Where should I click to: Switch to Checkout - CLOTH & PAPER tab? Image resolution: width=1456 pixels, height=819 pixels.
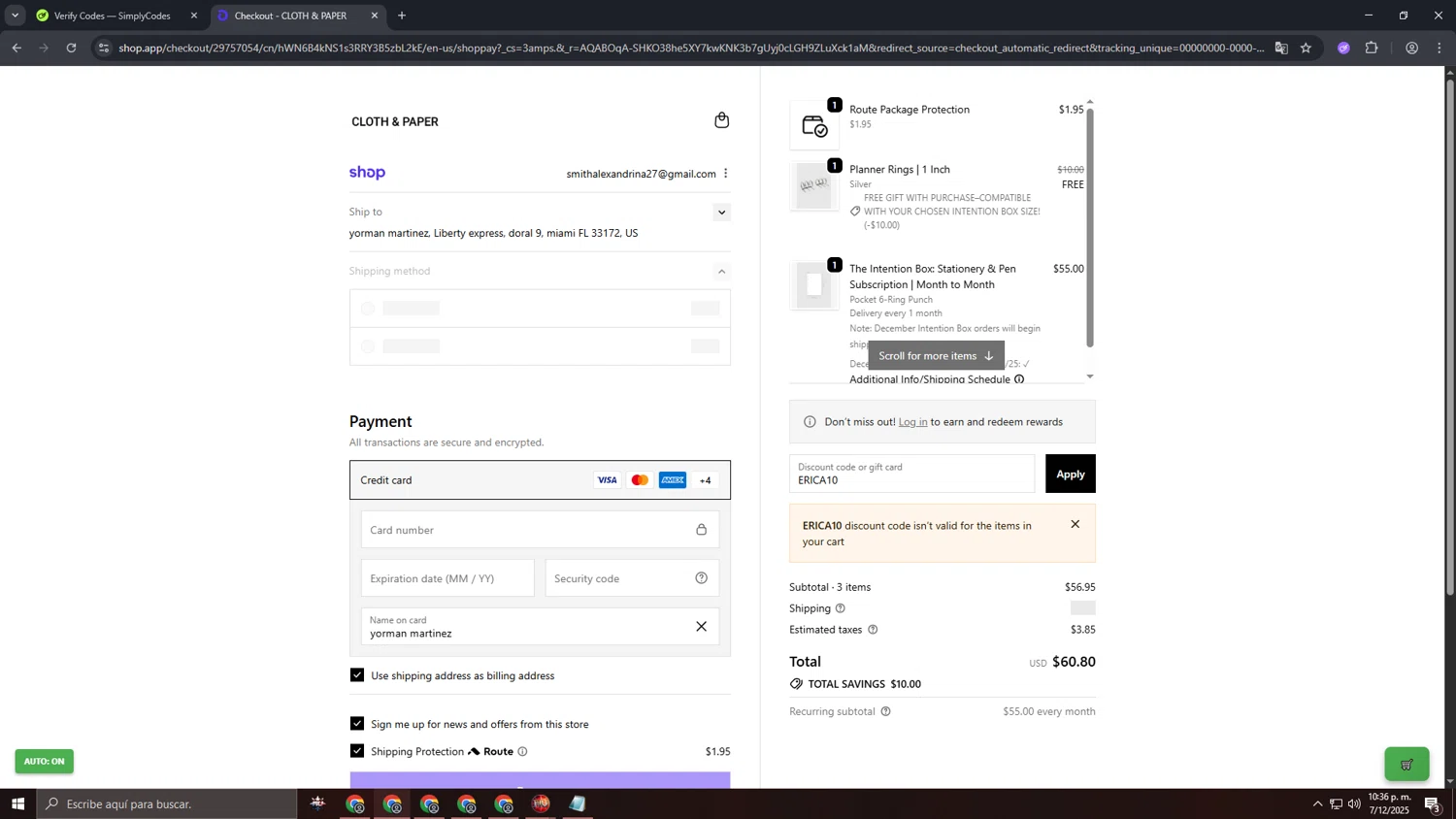[290, 16]
